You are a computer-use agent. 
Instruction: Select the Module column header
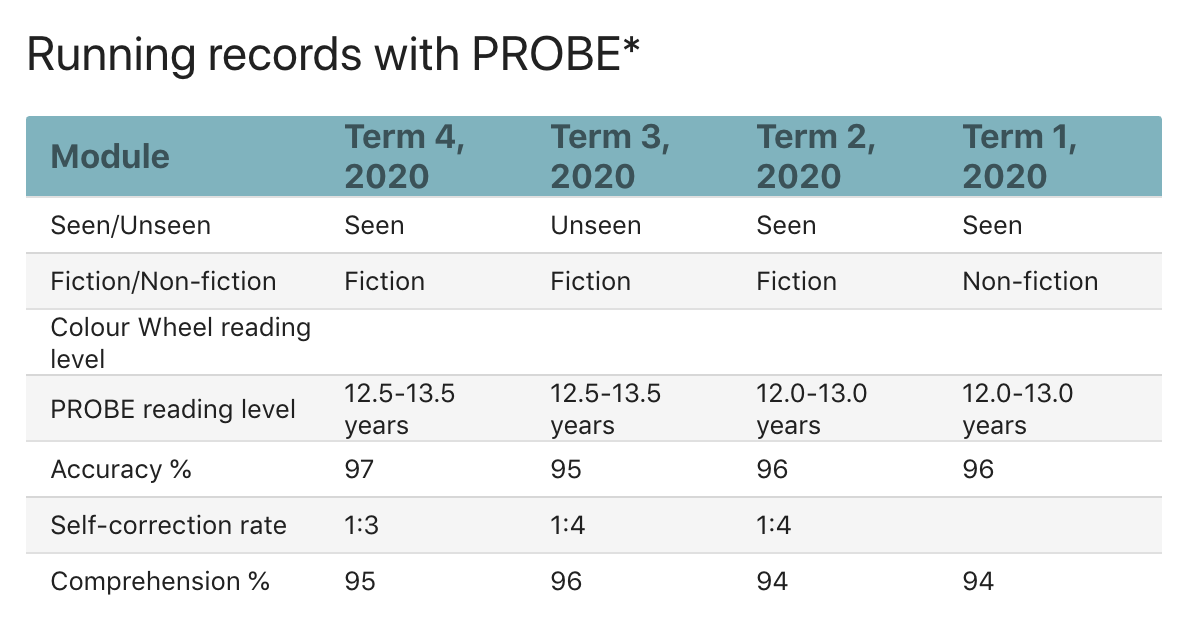click(x=110, y=157)
